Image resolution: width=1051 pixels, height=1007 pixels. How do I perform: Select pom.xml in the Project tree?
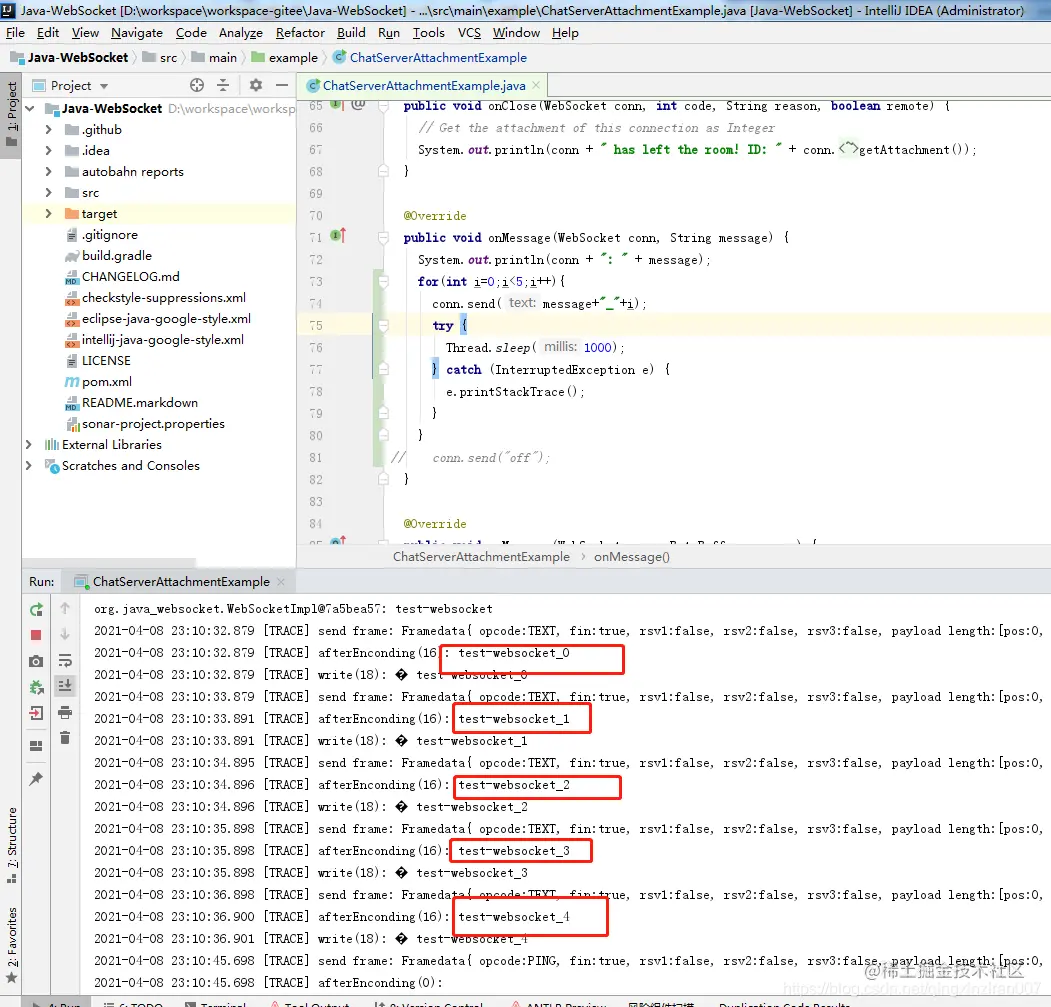(x=107, y=381)
